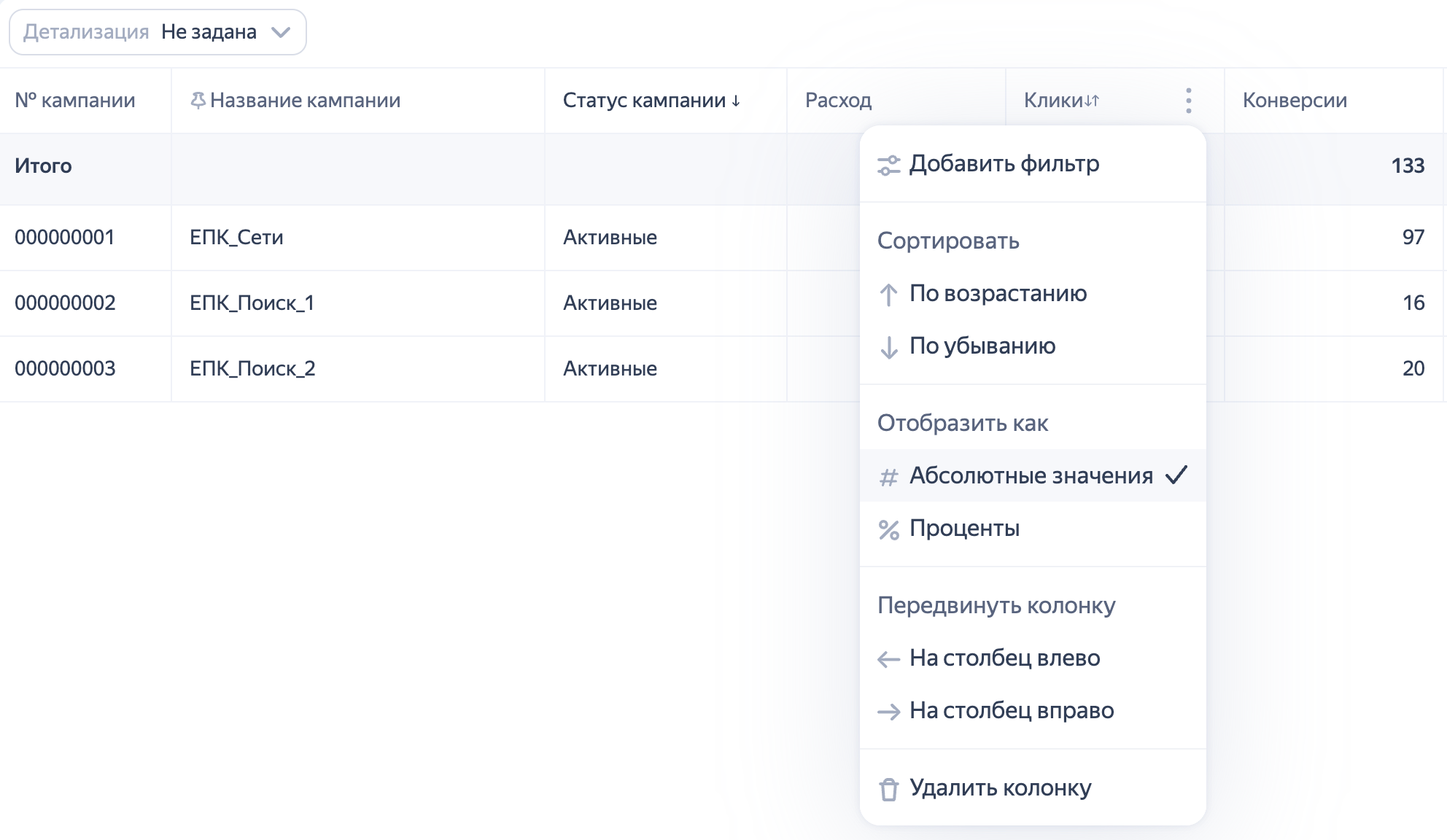This screenshot has height=840, width=1447.
Task: Click the left arrow icon
Action: [888, 659]
